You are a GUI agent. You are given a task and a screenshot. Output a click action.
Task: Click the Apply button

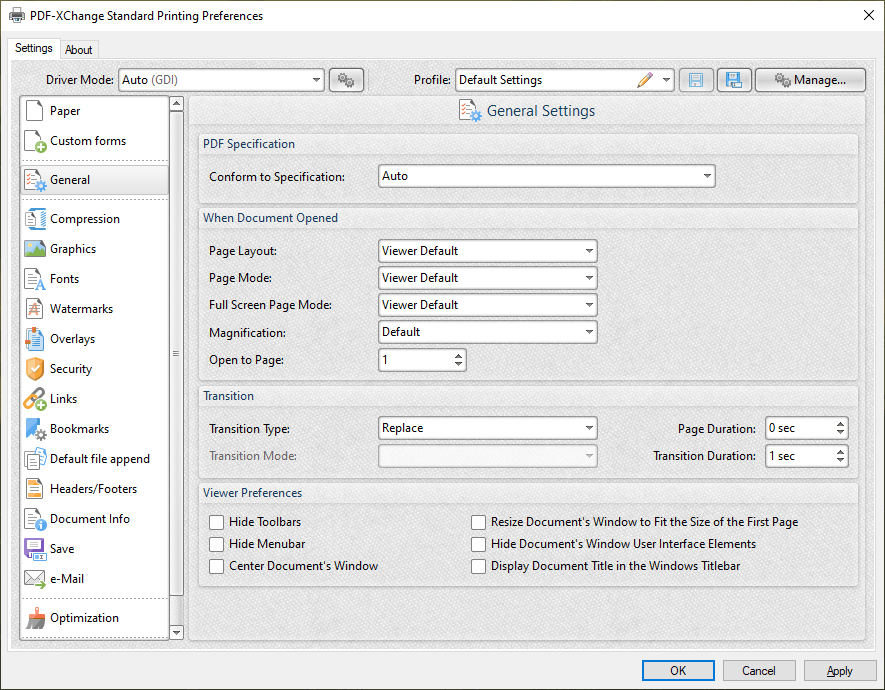click(840, 670)
